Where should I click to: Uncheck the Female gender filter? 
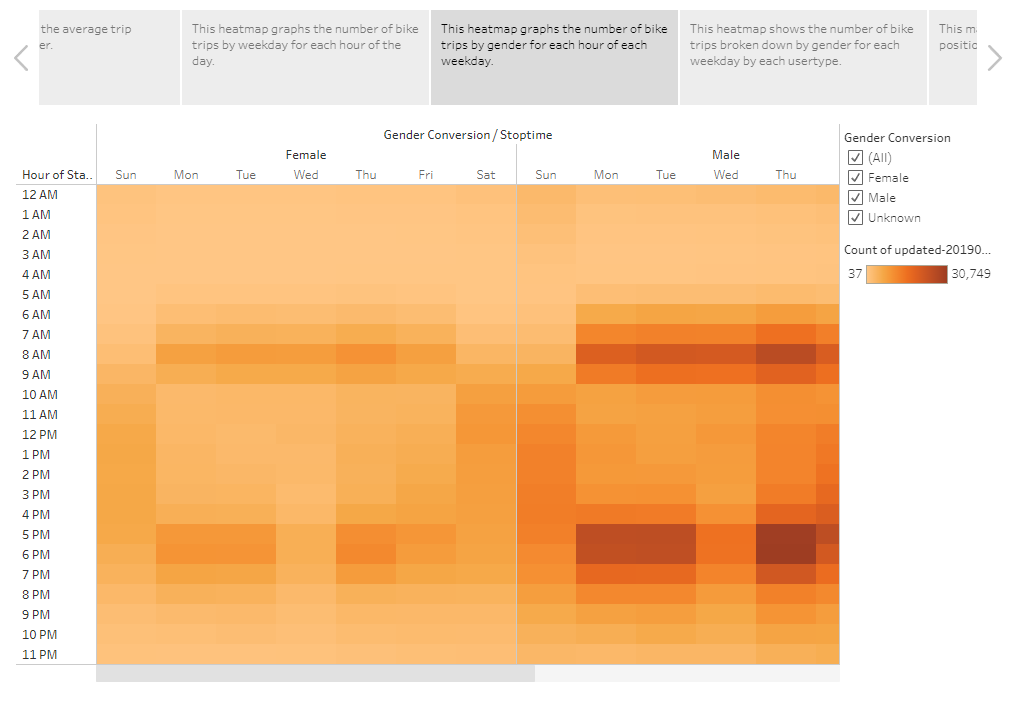click(x=856, y=177)
